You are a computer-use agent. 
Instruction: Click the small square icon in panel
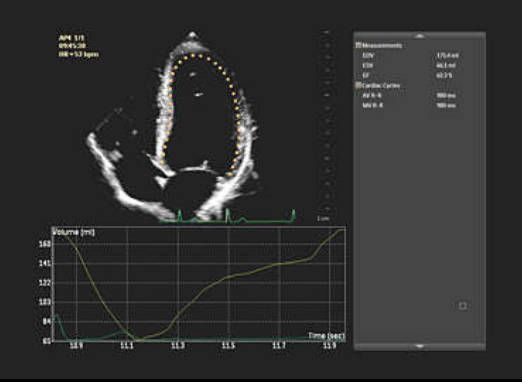click(463, 306)
